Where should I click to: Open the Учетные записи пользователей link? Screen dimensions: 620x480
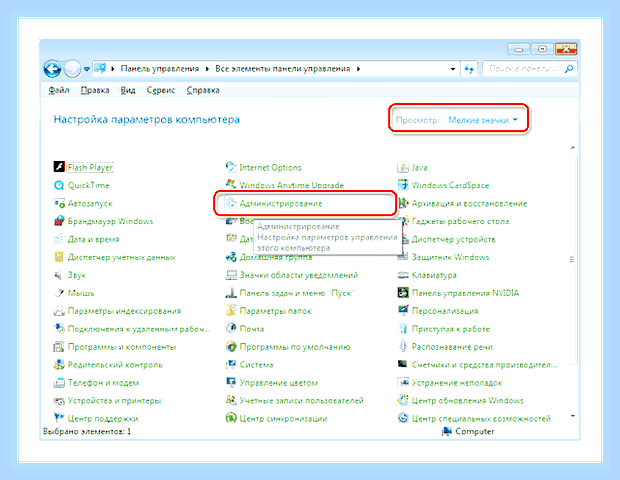pyautogui.click(x=301, y=401)
